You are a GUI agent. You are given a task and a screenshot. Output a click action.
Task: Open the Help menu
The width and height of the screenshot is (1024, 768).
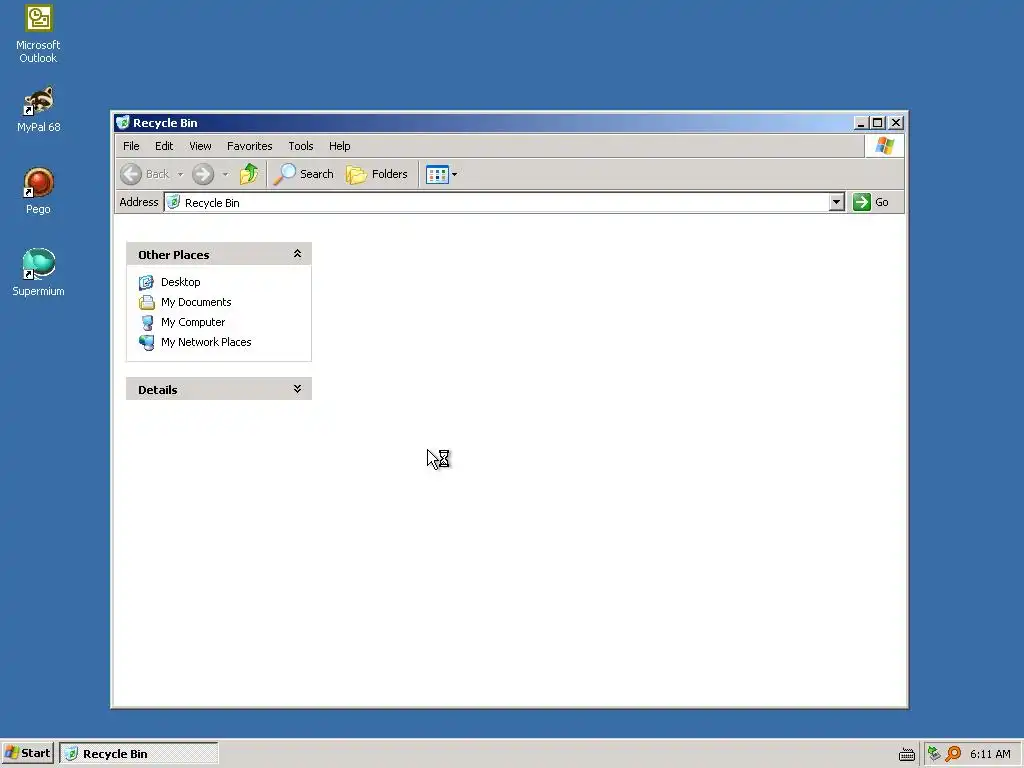[340, 146]
